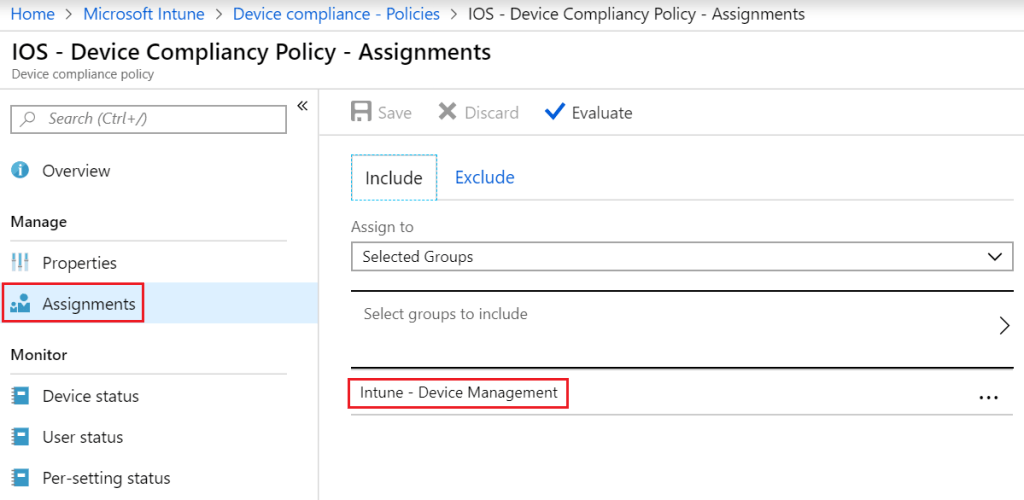Click the Save floppy disk icon

[361, 112]
